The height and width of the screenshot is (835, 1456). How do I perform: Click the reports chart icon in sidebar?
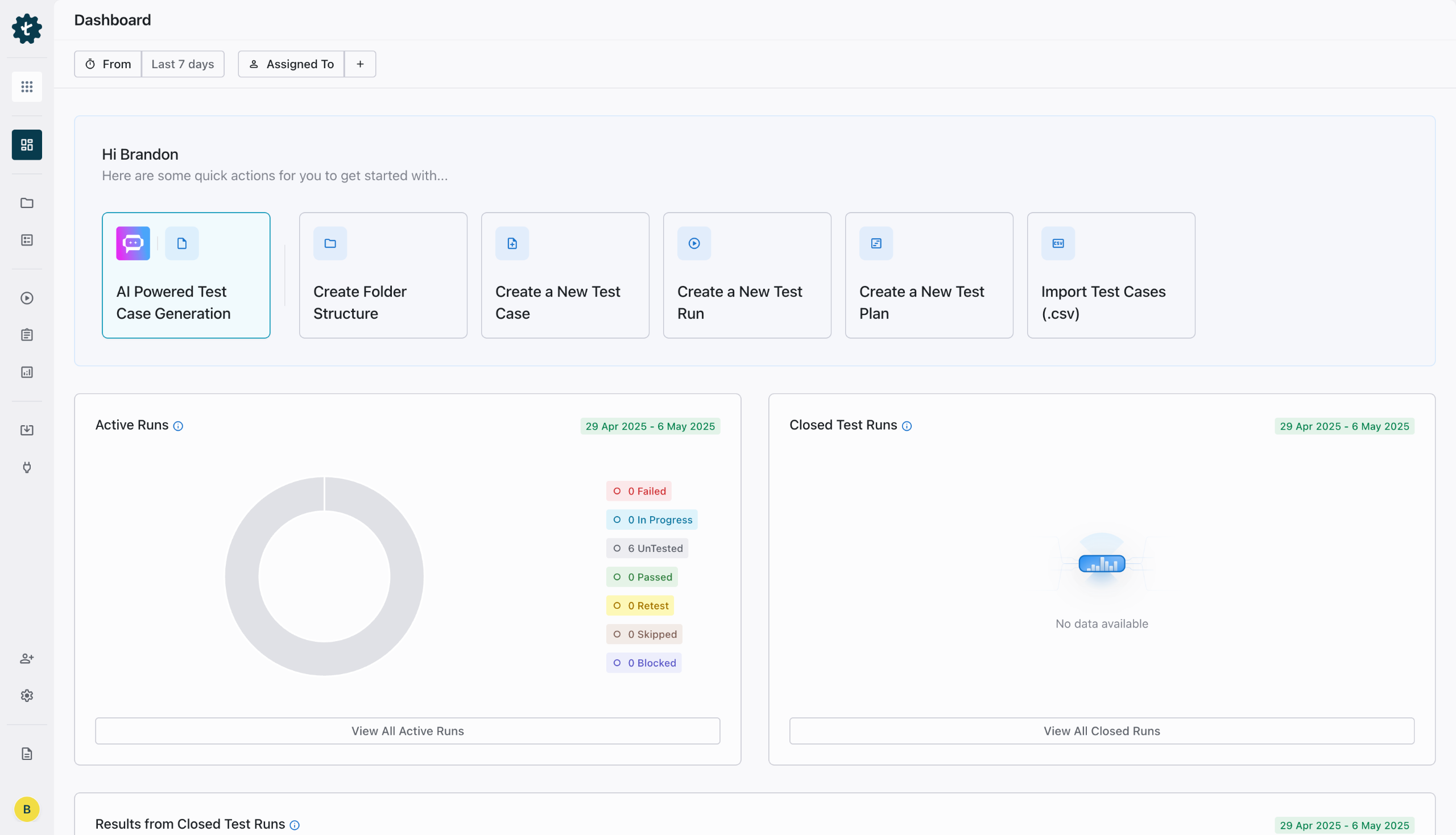tap(27, 372)
